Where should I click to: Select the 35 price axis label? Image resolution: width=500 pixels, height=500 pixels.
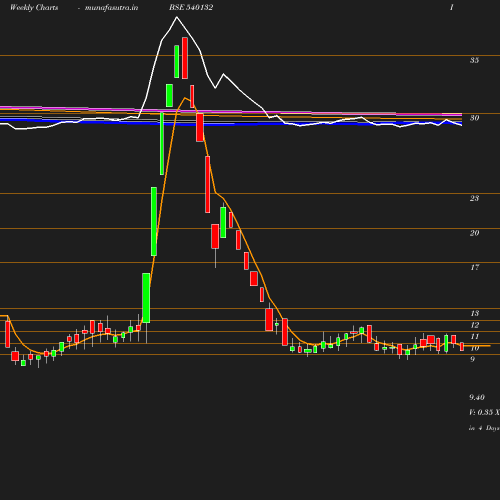click(474, 60)
